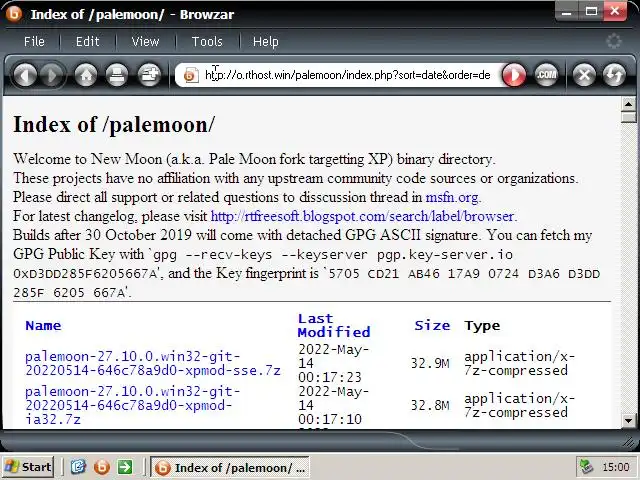Click the 32.8M size cell
This screenshot has width=640, height=480.
[x=430, y=405]
